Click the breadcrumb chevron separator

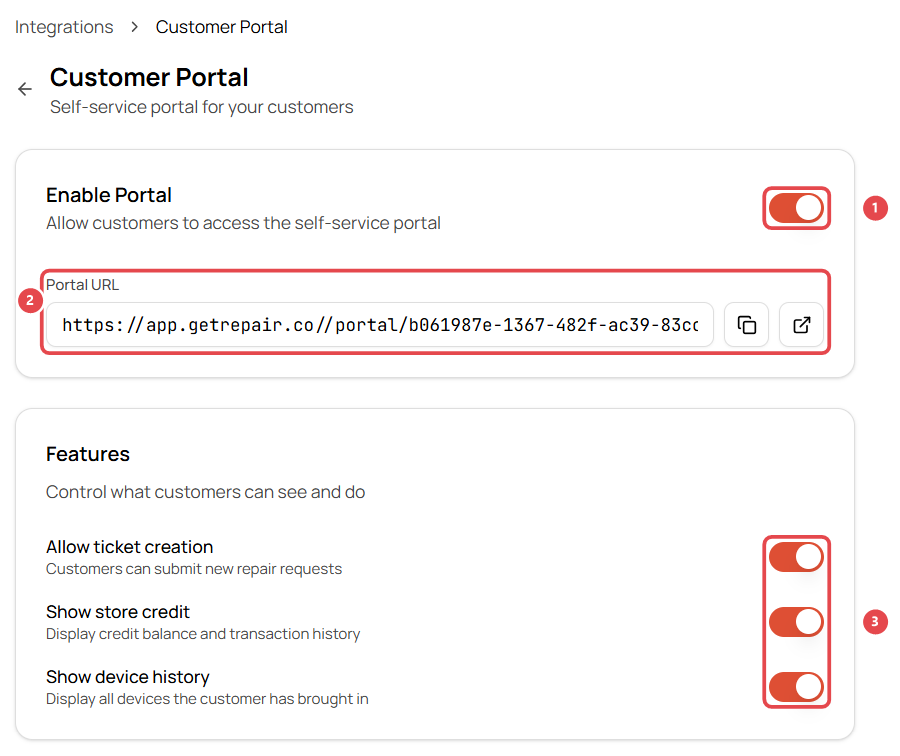click(134, 27)
